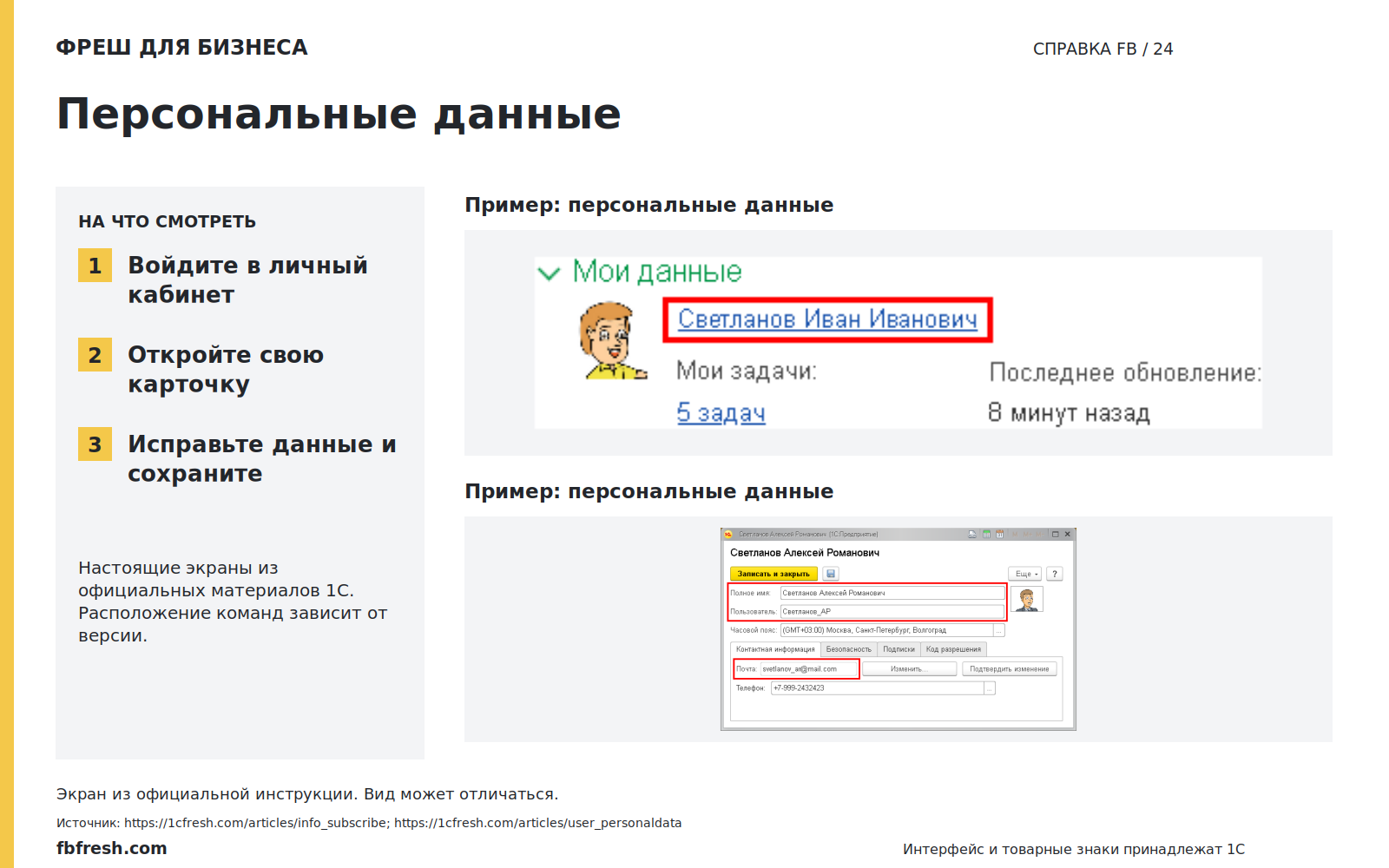1389x868 pixels.
Task: Maximize the 1C user card window
Action: point(1055,534)
